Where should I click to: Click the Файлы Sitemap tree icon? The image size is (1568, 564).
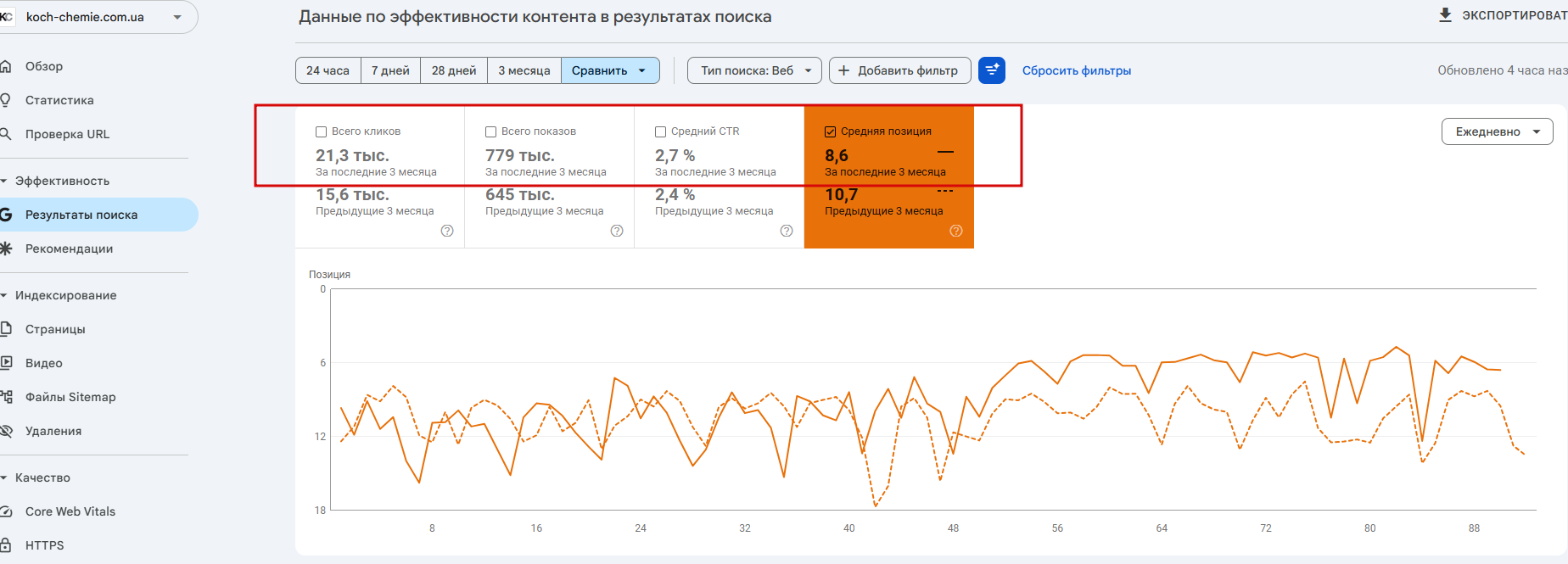tap(5, 397)
